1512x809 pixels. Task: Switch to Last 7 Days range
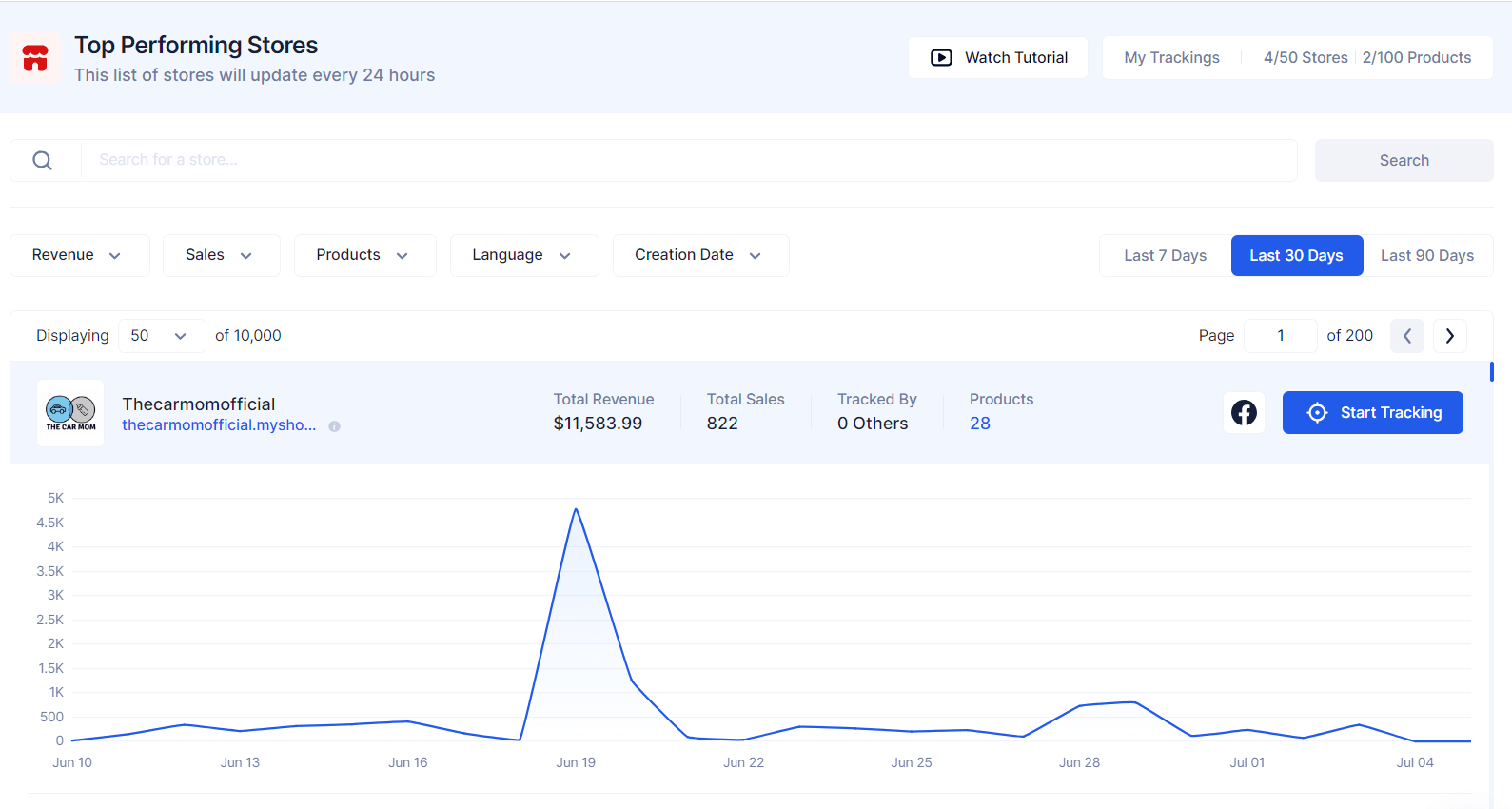click(x=1165, y=255)
